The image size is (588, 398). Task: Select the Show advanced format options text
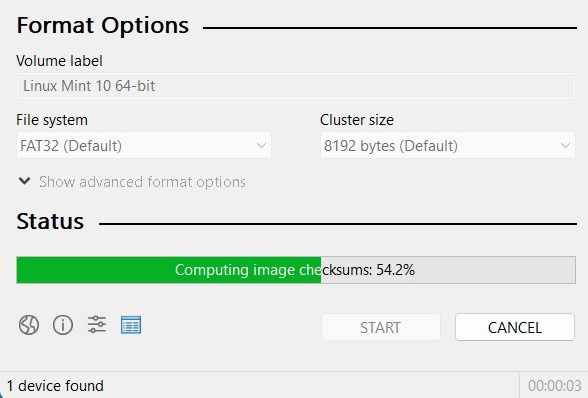142,182
